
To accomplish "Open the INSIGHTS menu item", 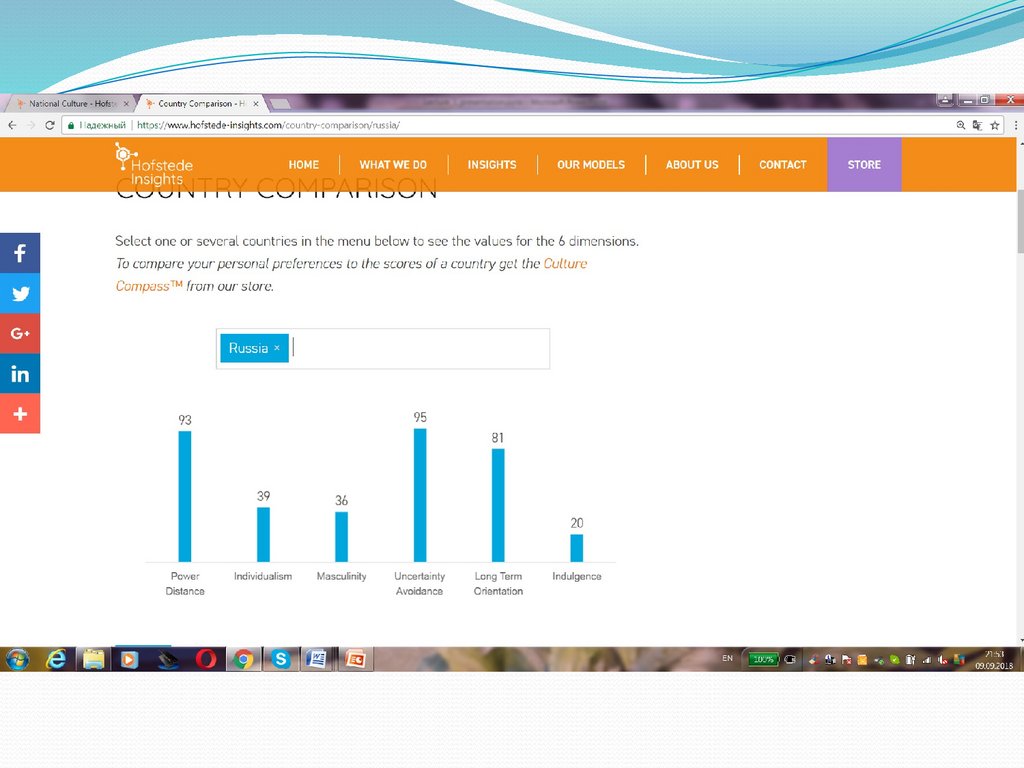I will (492, 165).
